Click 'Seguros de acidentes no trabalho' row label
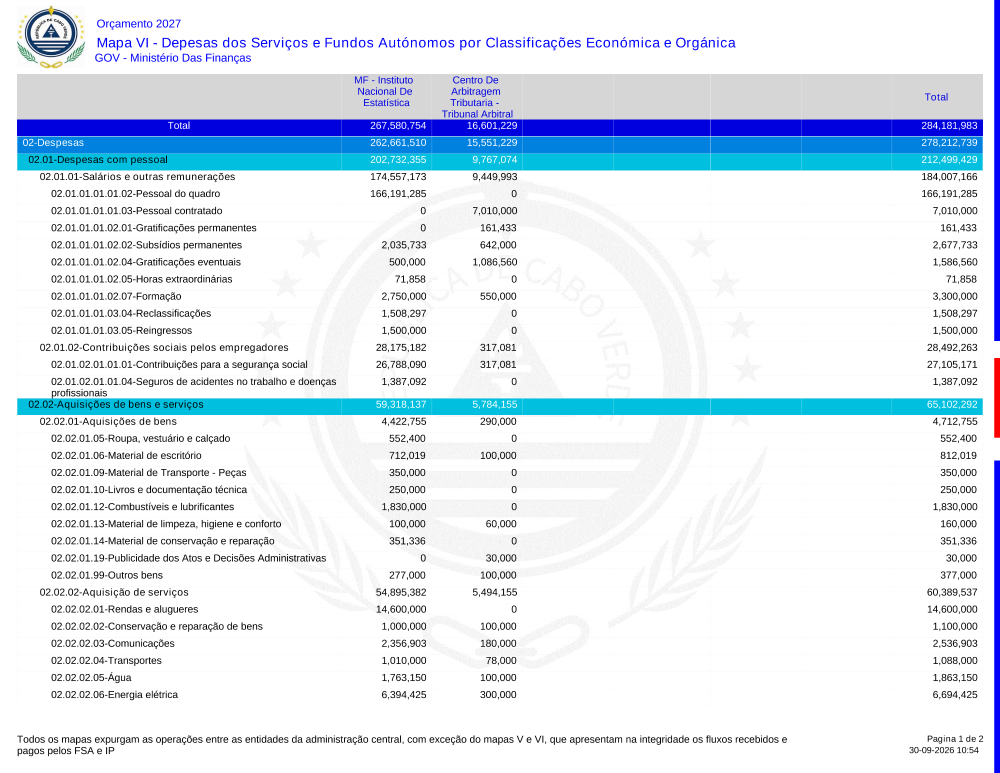The height and width of the screenshot is (773, 1000). [193, 387]
